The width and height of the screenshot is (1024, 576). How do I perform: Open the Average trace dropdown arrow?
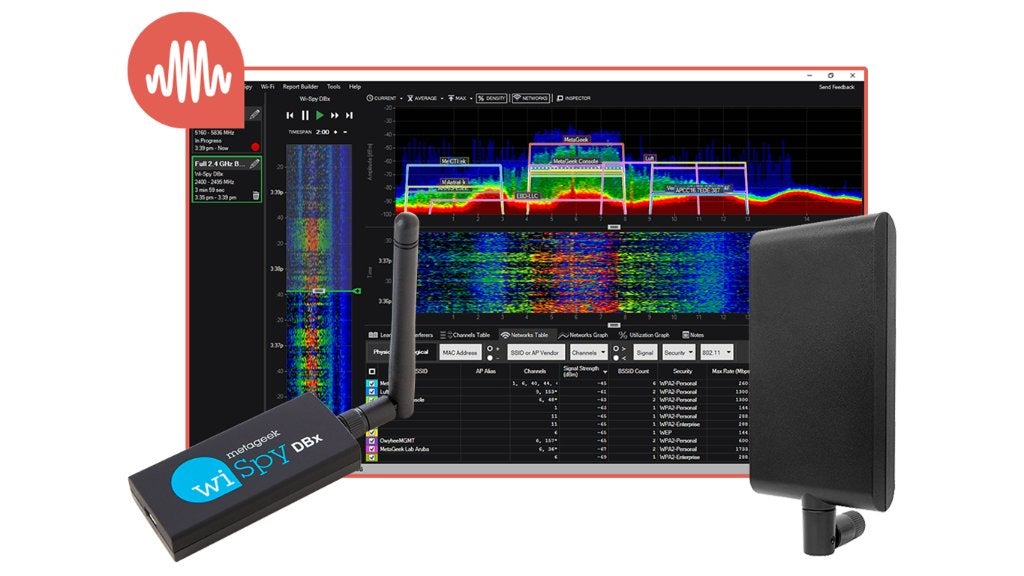(x=442, y=99)
